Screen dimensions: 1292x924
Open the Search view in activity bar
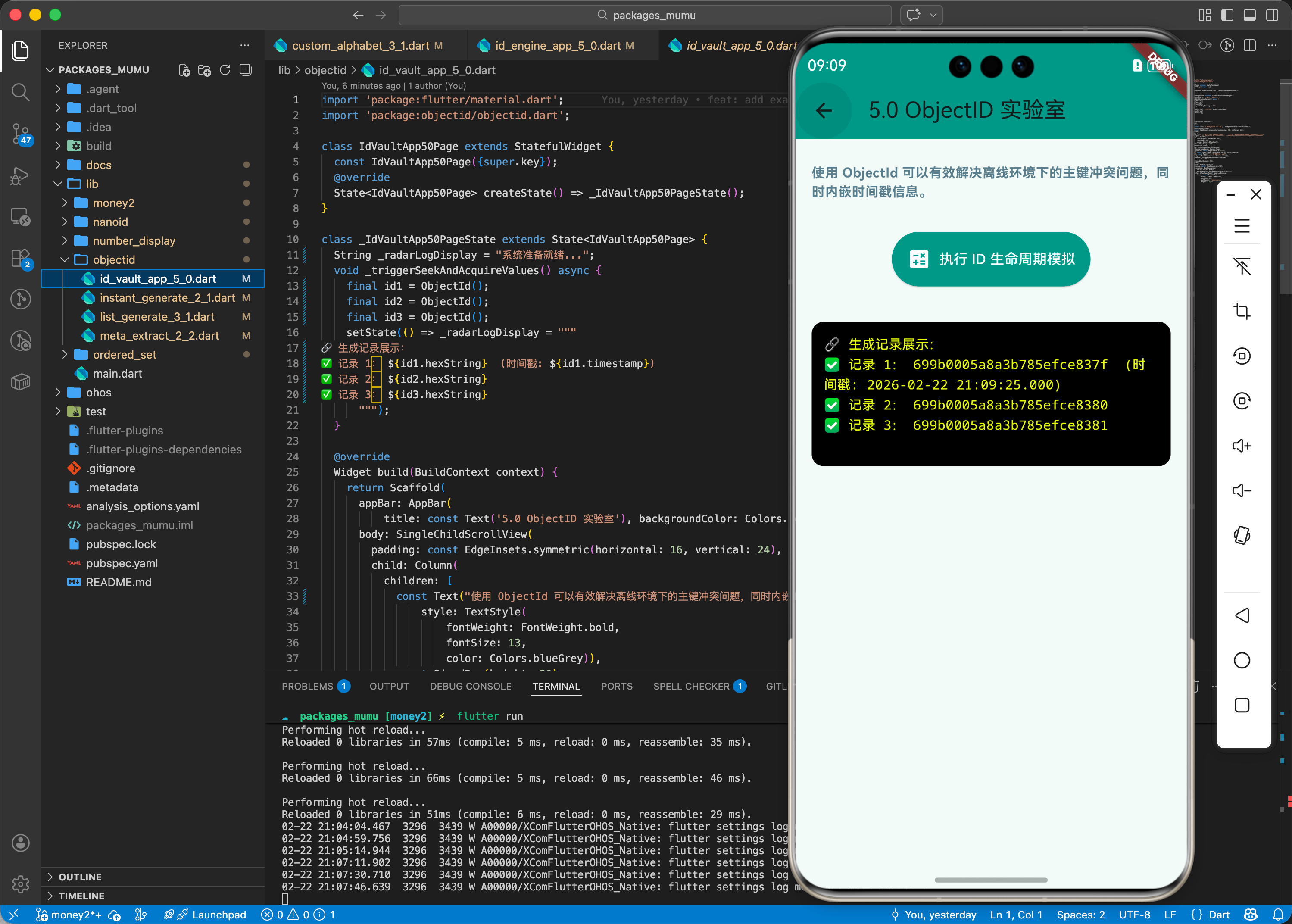21,92
